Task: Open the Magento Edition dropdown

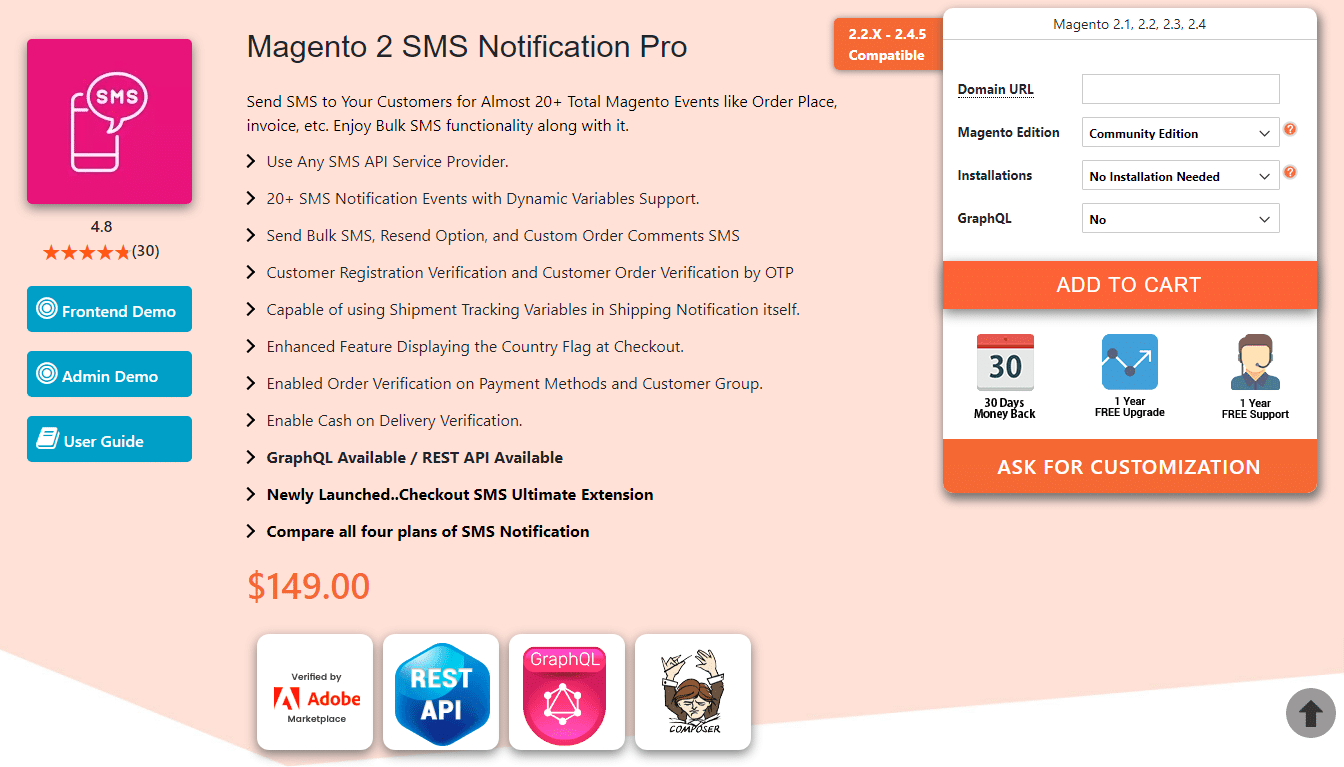Action: (x=1180, y=133)
